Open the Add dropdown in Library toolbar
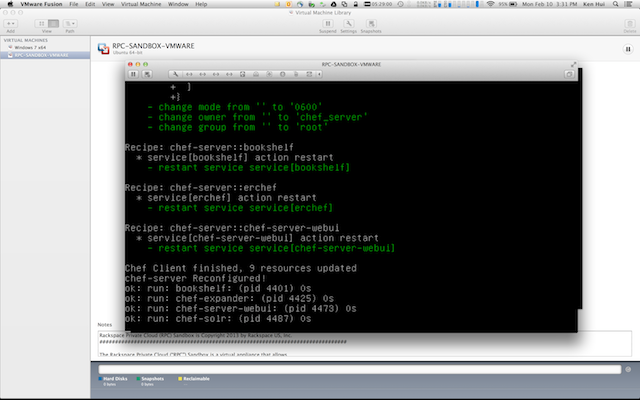Image resolution: width=640 pixels, height=400 pixels. pos(10,24)
